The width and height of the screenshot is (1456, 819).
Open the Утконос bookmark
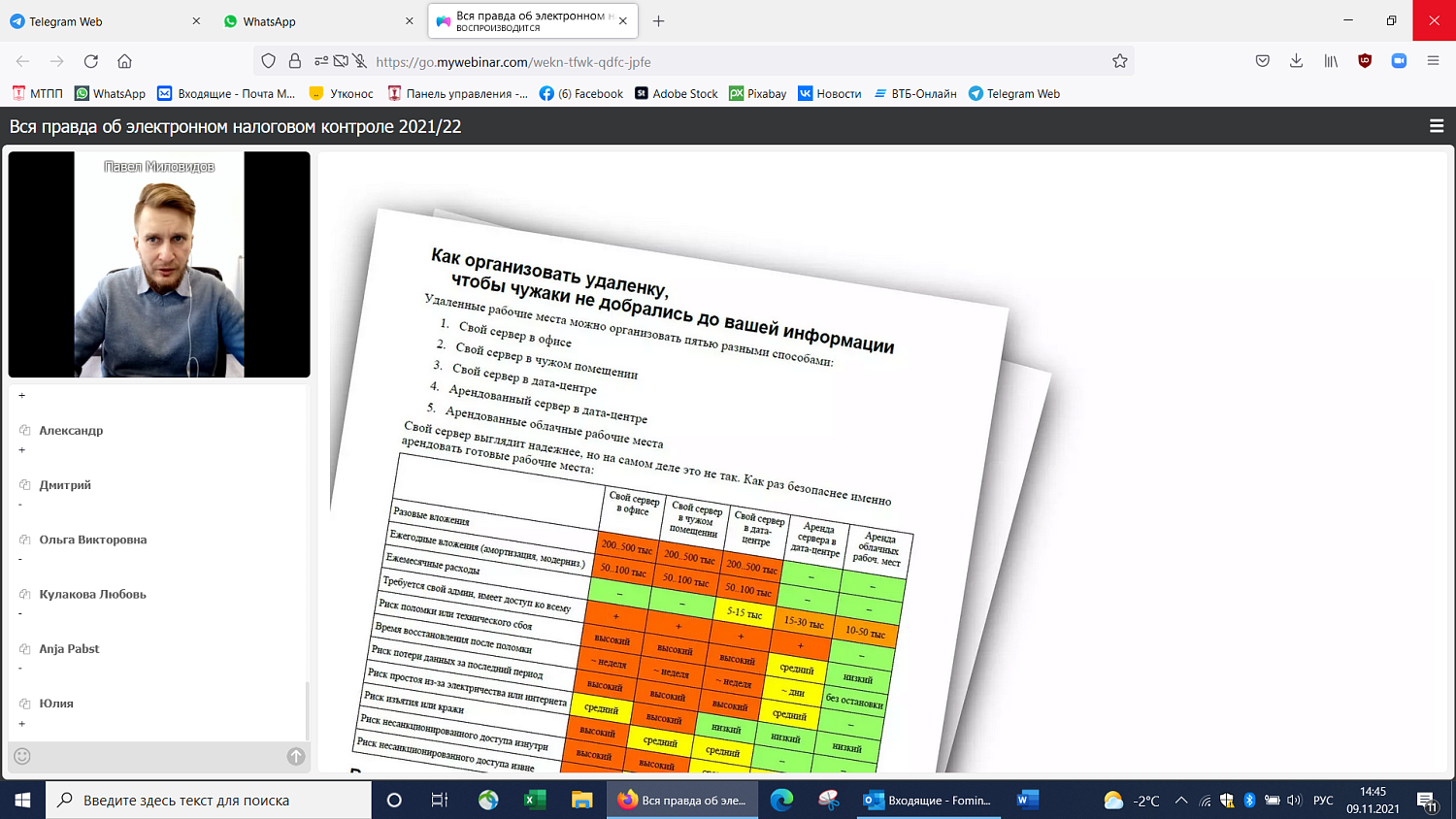(x=341, y=93)
